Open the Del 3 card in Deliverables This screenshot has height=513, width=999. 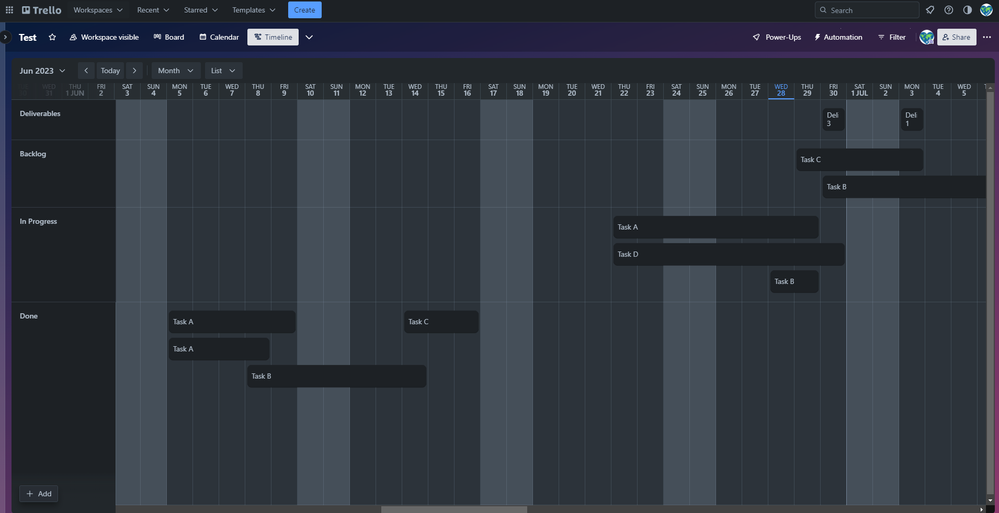[833, 119]
